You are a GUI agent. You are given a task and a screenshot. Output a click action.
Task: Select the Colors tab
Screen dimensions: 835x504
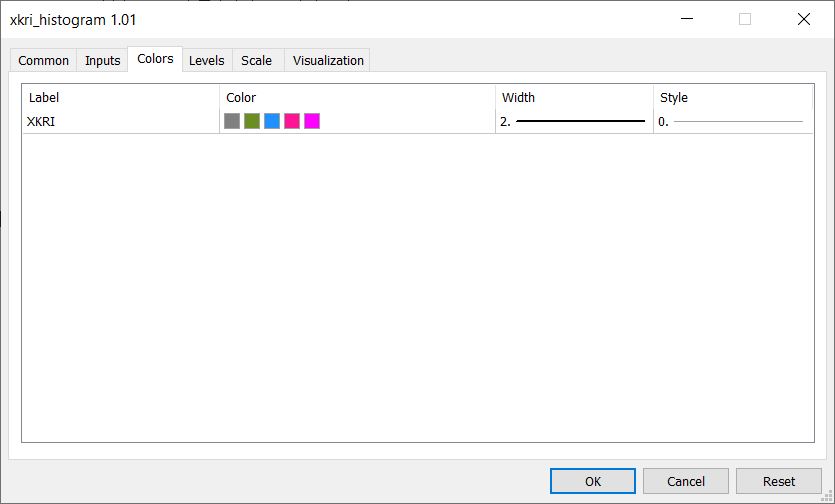pyautogui.click(x=155, y=59)
